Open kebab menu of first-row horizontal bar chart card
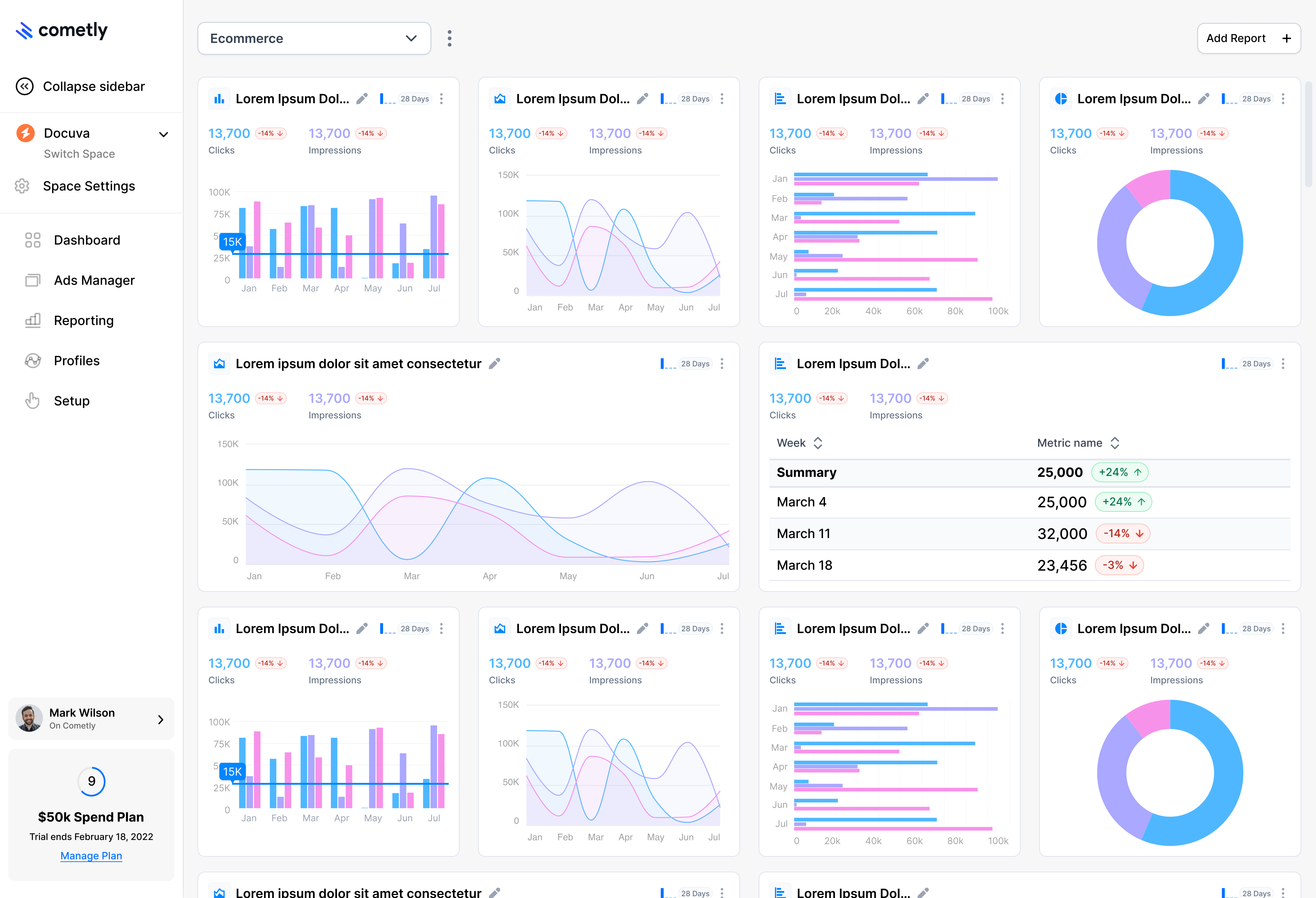The width and height of the screenshot is (1316, 898). coord(1003,99)
